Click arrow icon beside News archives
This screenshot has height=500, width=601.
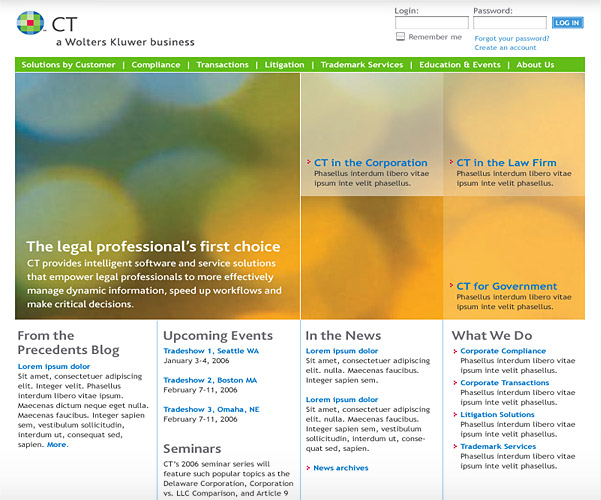click(308, 468)
